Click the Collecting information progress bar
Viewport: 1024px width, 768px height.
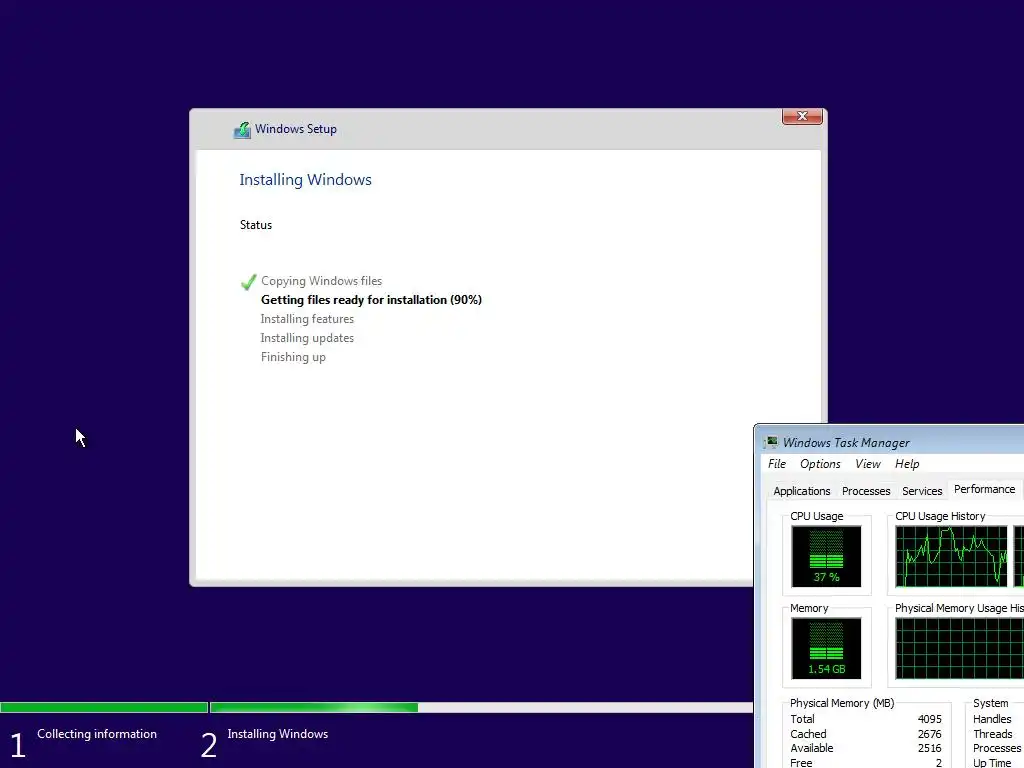pos(104,707)
